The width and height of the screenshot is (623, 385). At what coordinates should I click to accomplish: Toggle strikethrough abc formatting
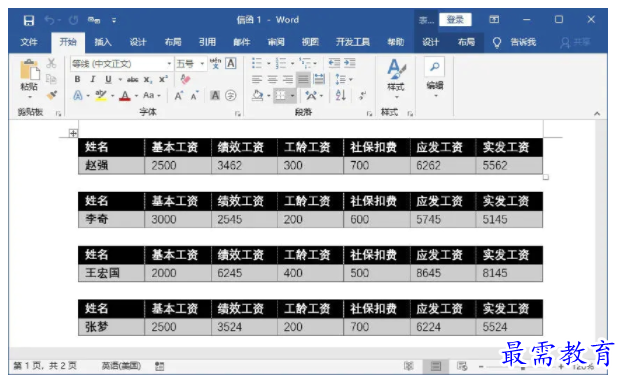click(x=133, y=79)
